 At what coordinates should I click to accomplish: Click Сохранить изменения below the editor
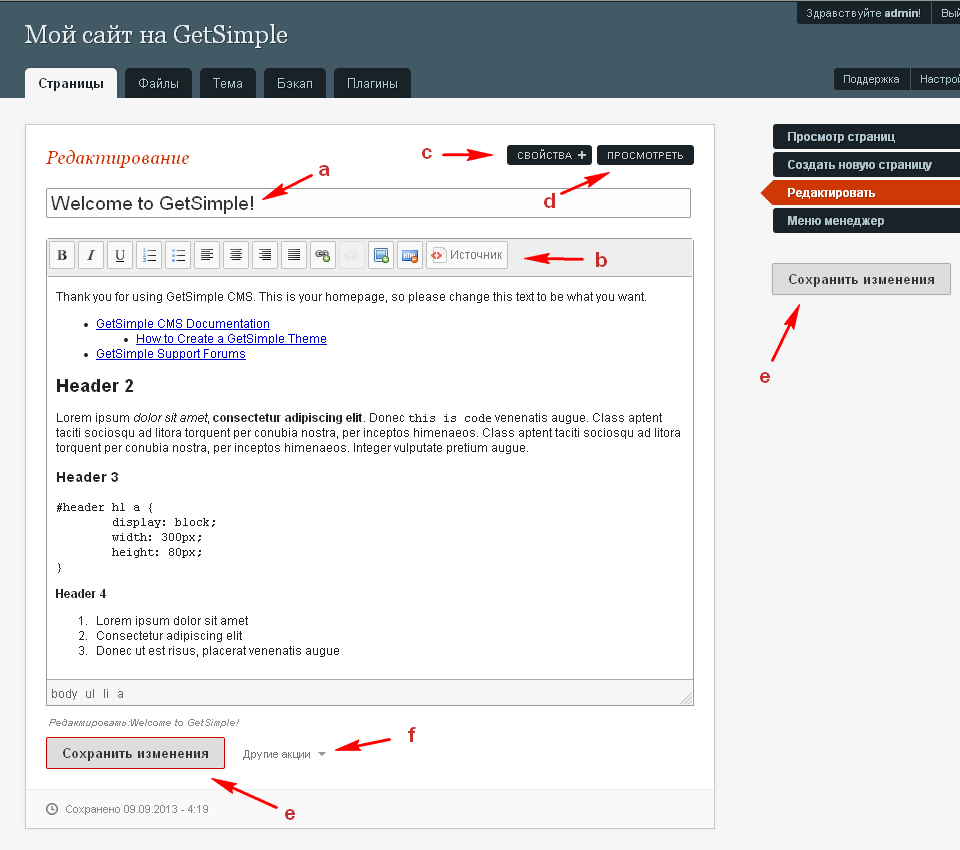(x=135, y=753)
